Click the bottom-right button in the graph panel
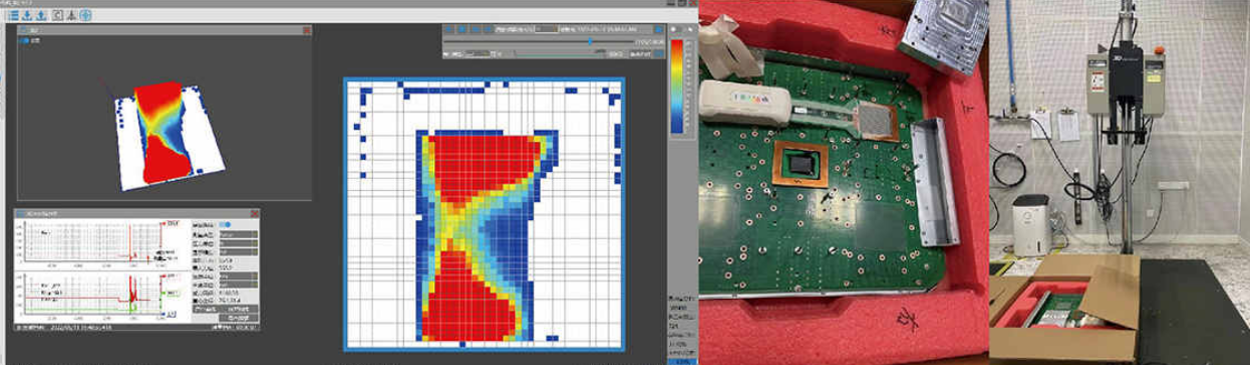The image size is (1250, 365). [x=238, y=319]
